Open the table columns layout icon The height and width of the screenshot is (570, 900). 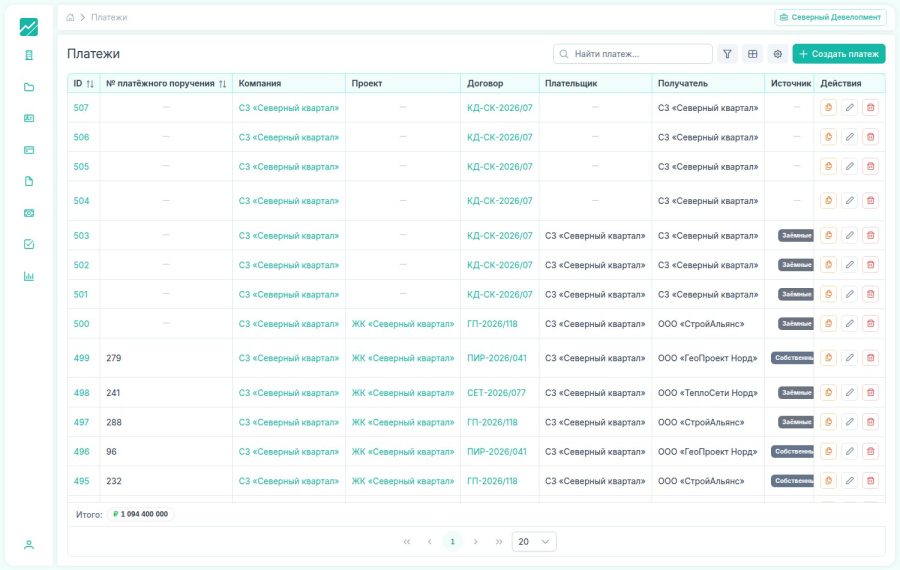click(x=752, y=54)
